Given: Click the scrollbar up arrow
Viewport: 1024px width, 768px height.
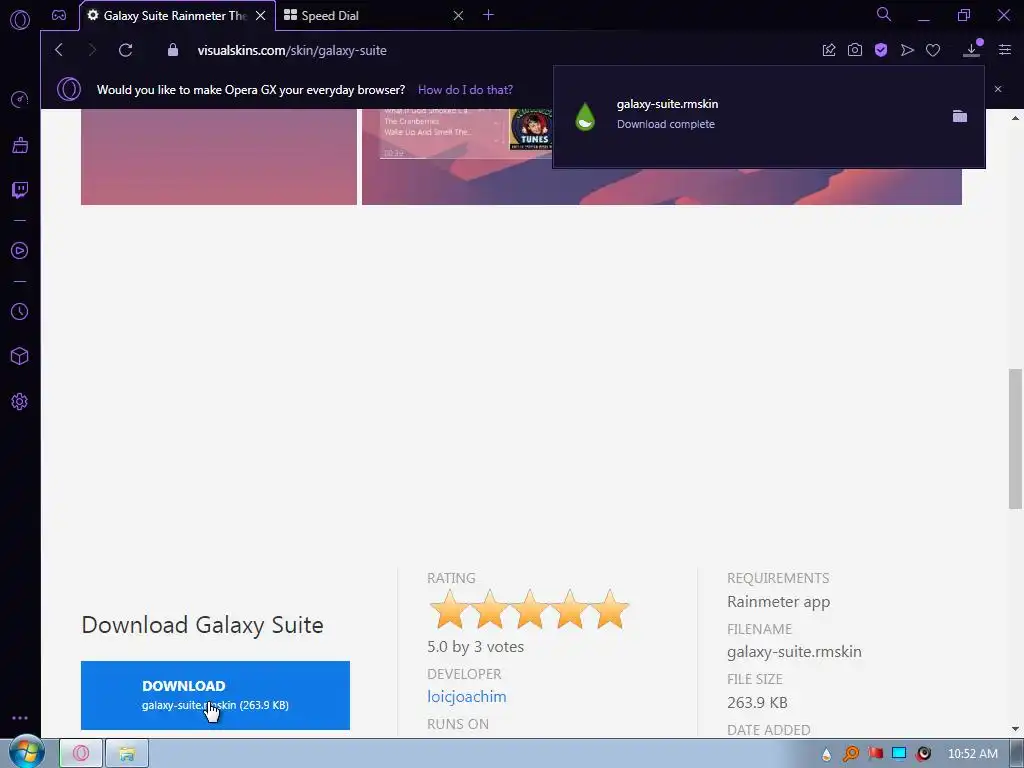Looking at the screenshot, I should tap(1015, 118).
